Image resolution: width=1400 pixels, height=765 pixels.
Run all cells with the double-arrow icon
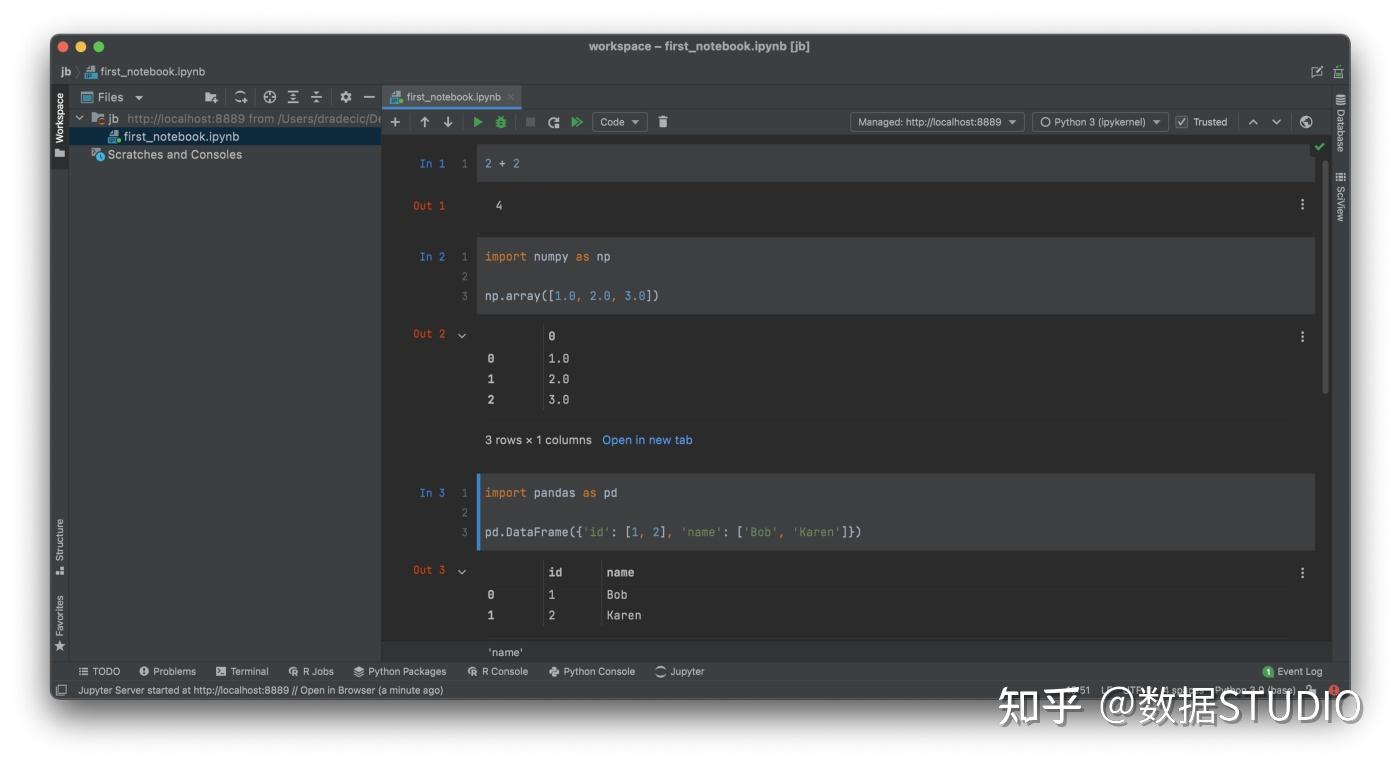pyautogui.click(x=579, y=121)
